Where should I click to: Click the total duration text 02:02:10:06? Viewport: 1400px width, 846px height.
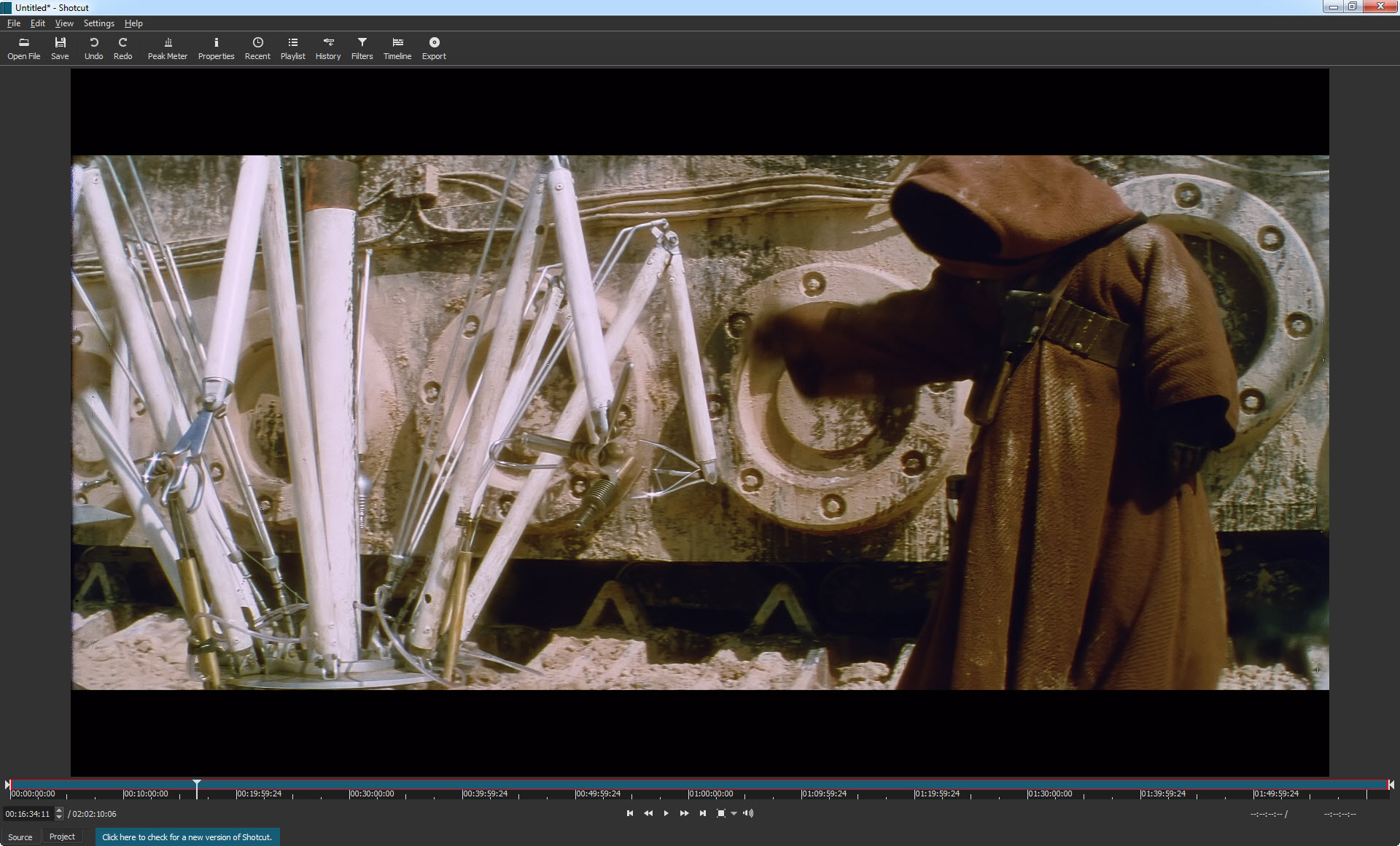coord(94,814)
